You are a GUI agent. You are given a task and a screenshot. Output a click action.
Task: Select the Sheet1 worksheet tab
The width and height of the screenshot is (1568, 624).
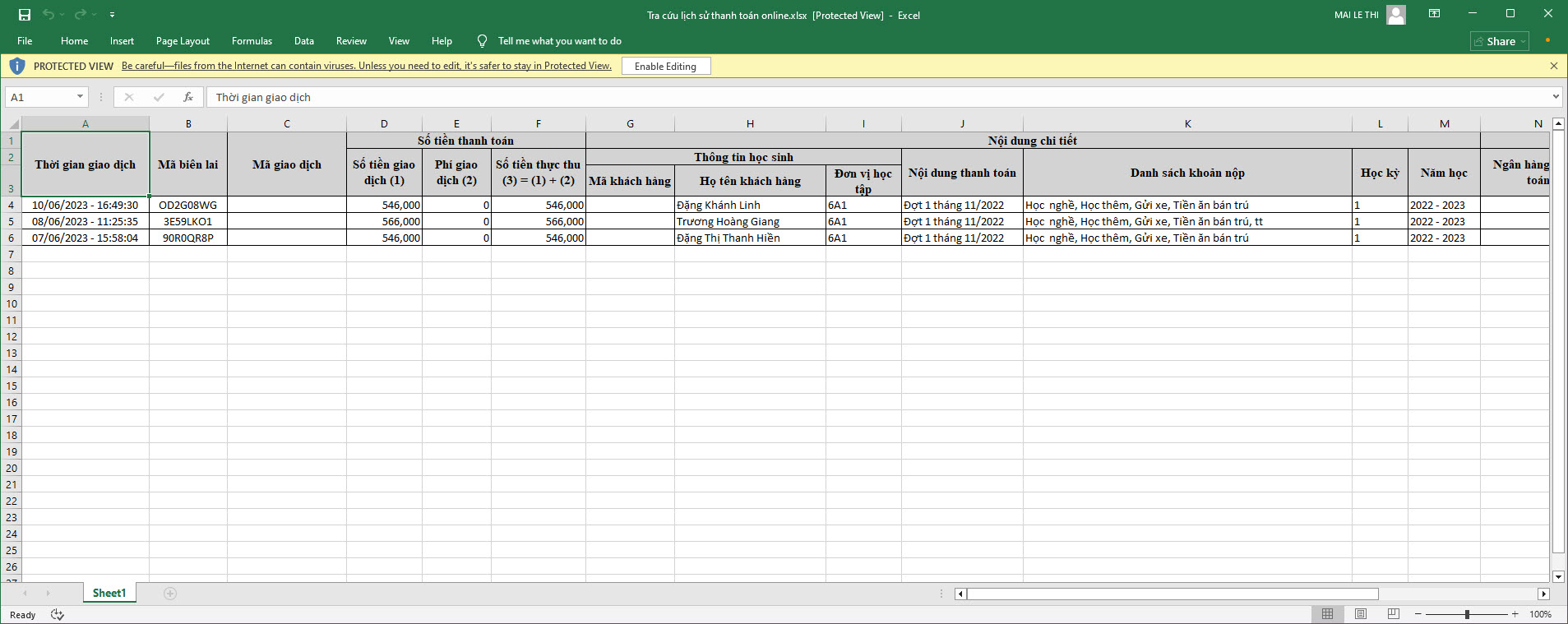point(109,593)
